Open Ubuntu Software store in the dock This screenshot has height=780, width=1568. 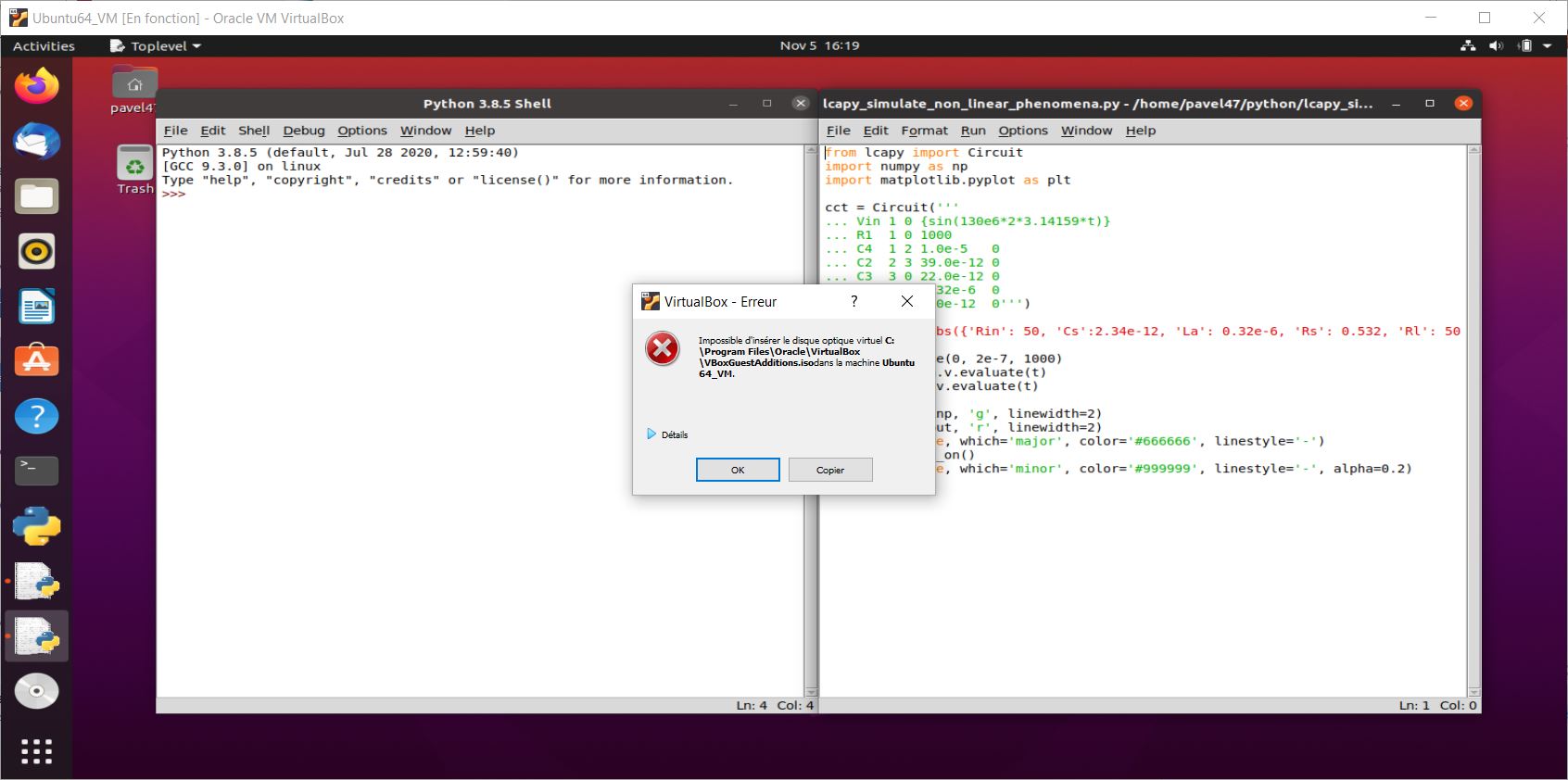point(36,361)
